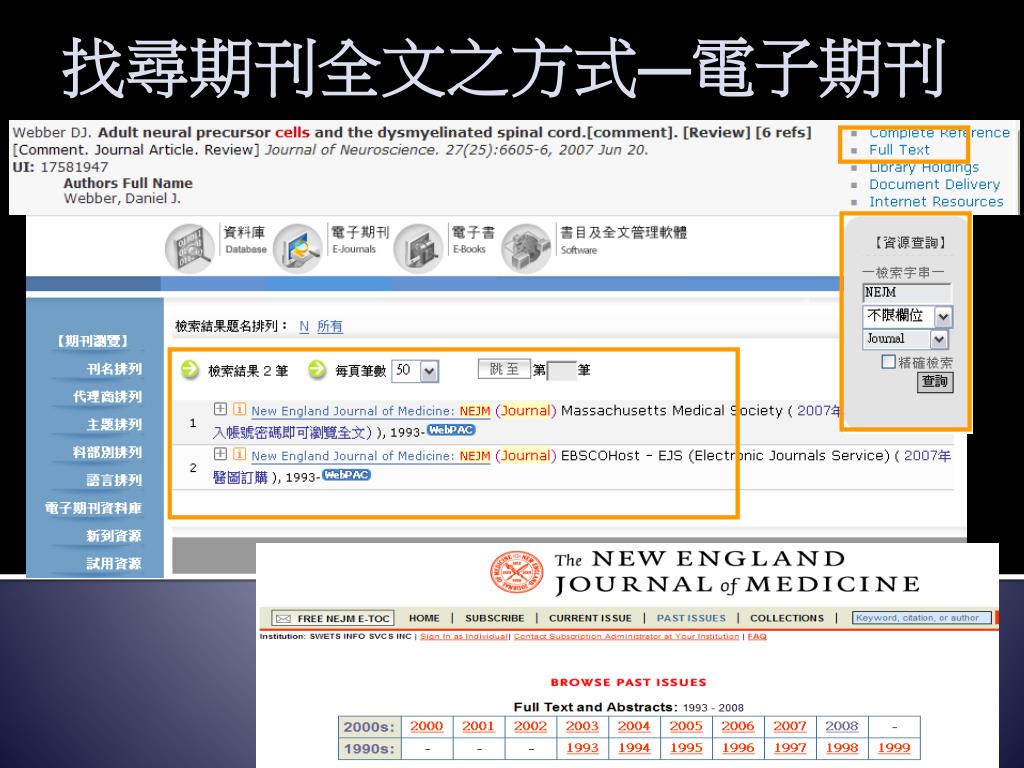Focus the 檢索字串 field containing NEJM

[x=907, y=293]
